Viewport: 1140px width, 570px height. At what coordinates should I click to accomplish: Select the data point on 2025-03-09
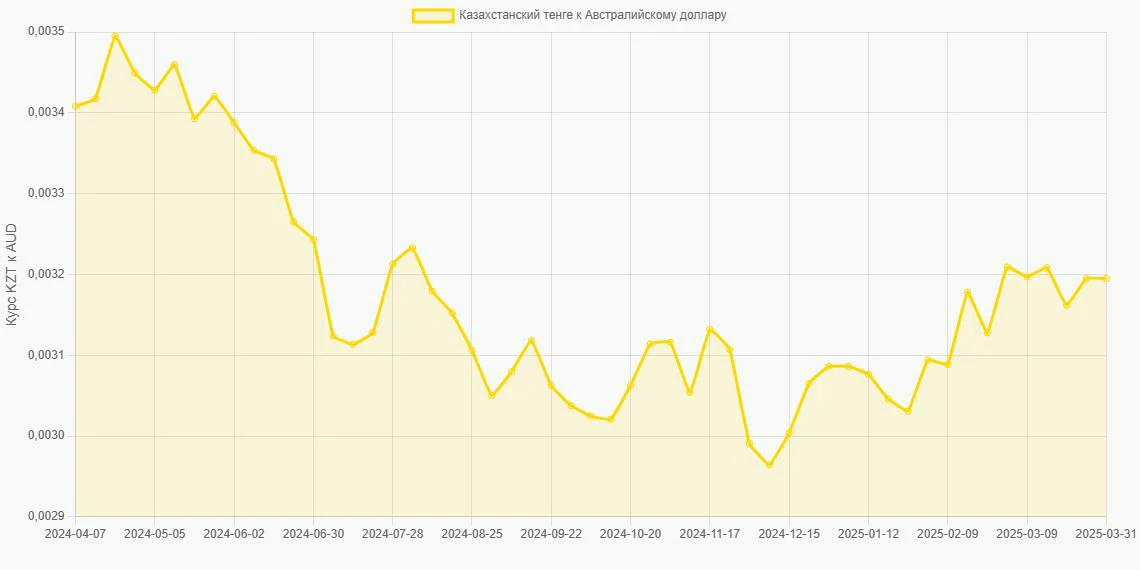click(x=1027, y=277)
